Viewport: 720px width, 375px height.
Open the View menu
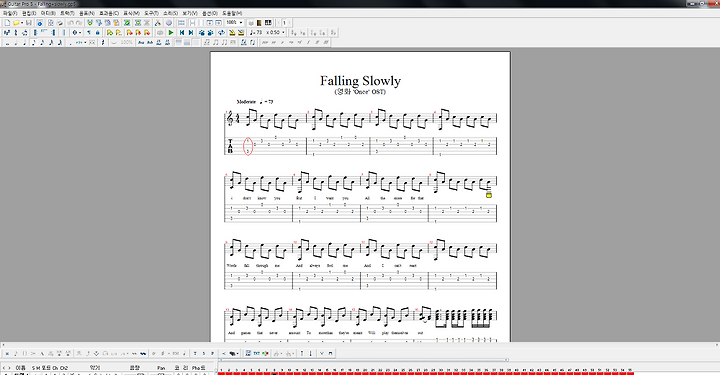point(190,13)
